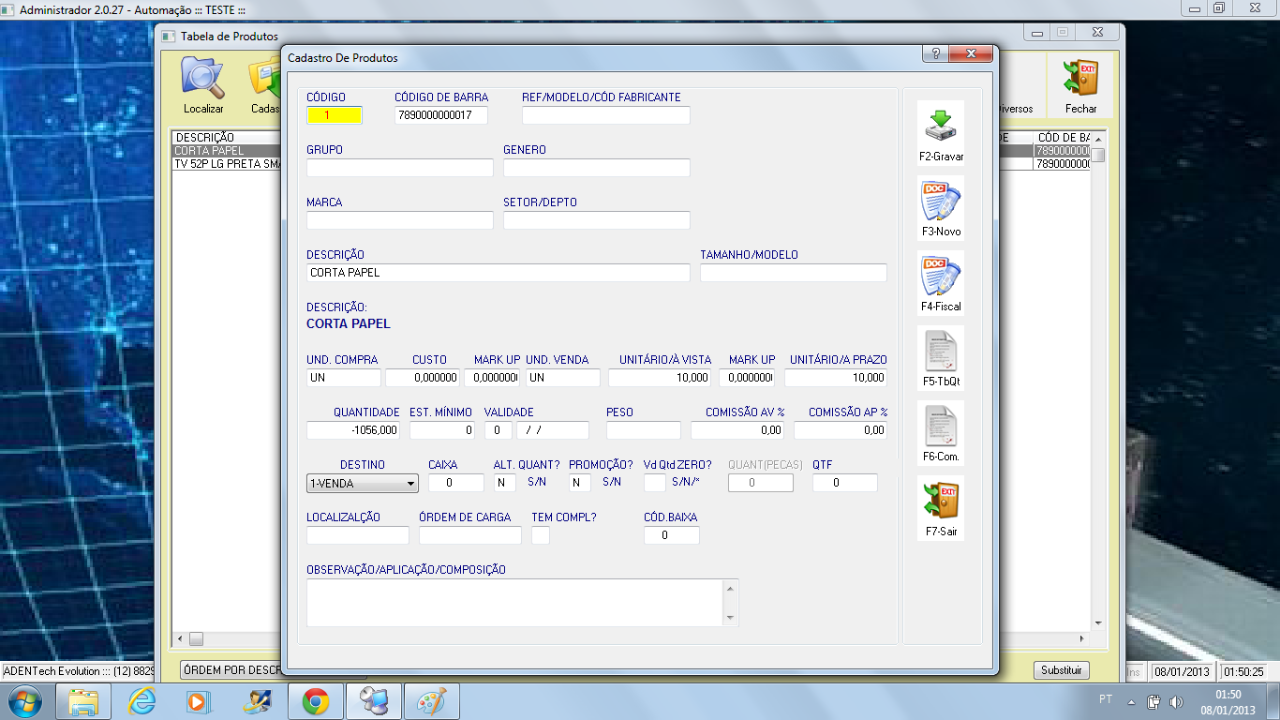Click the DESCRIÇÃO input field with CORTA PAPEL
Screen dimensions: 1280x720
click(x=497, y=273)
